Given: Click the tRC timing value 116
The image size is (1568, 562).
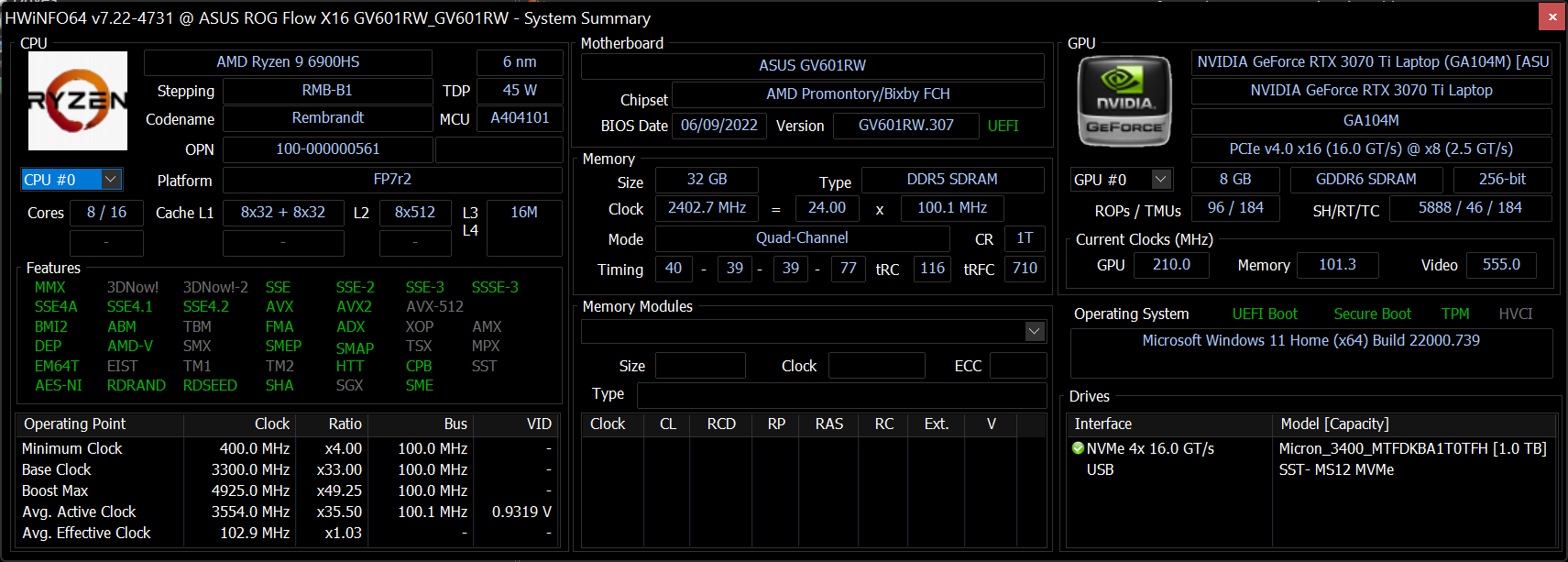Looking at the screenshot, I should (x=933, y=269).
